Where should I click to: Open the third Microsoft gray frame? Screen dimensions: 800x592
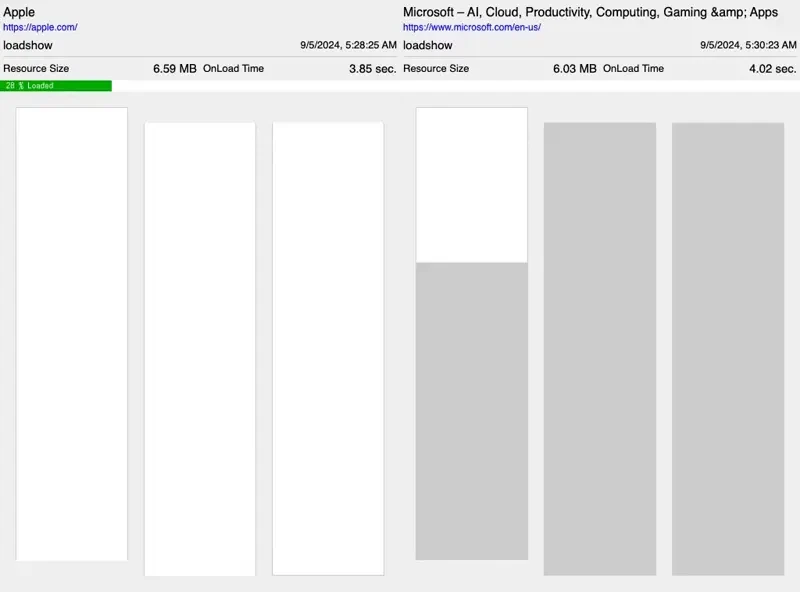coord(728,349)
